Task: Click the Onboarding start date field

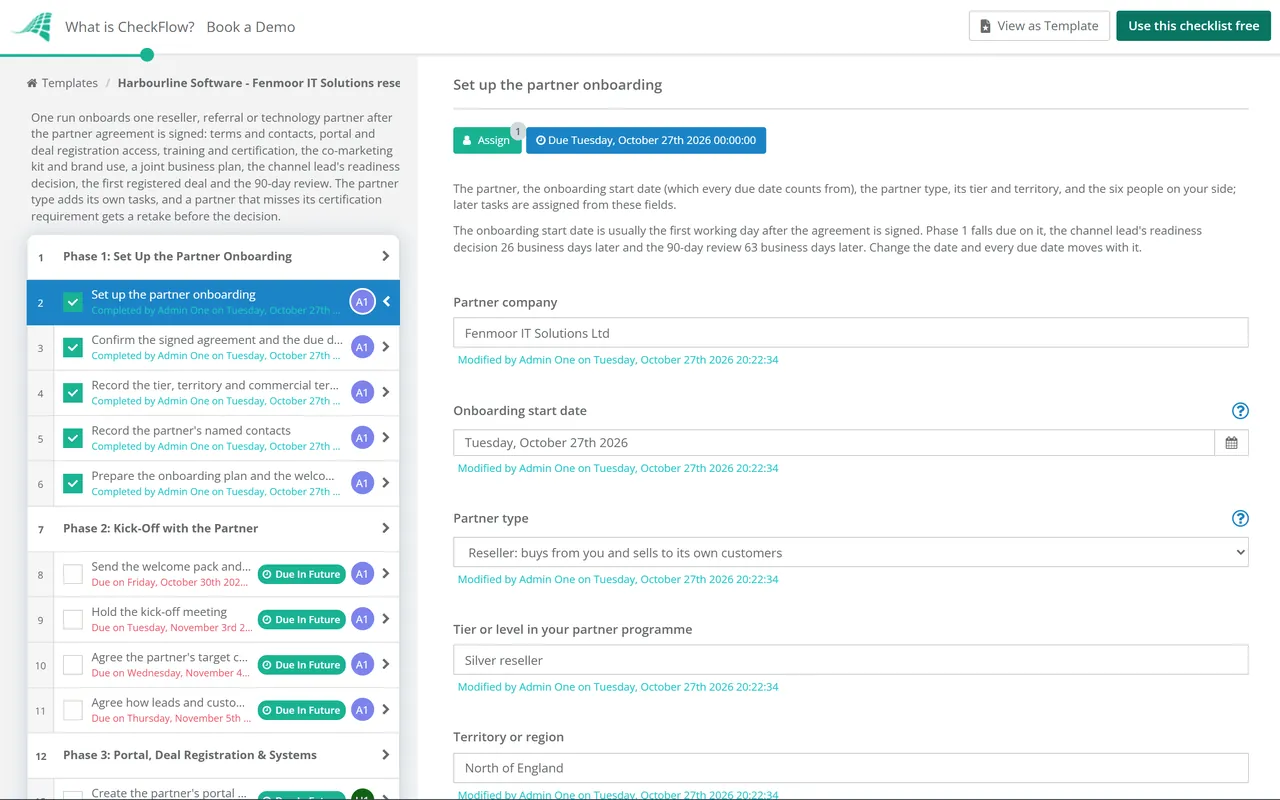Action: 834,443
